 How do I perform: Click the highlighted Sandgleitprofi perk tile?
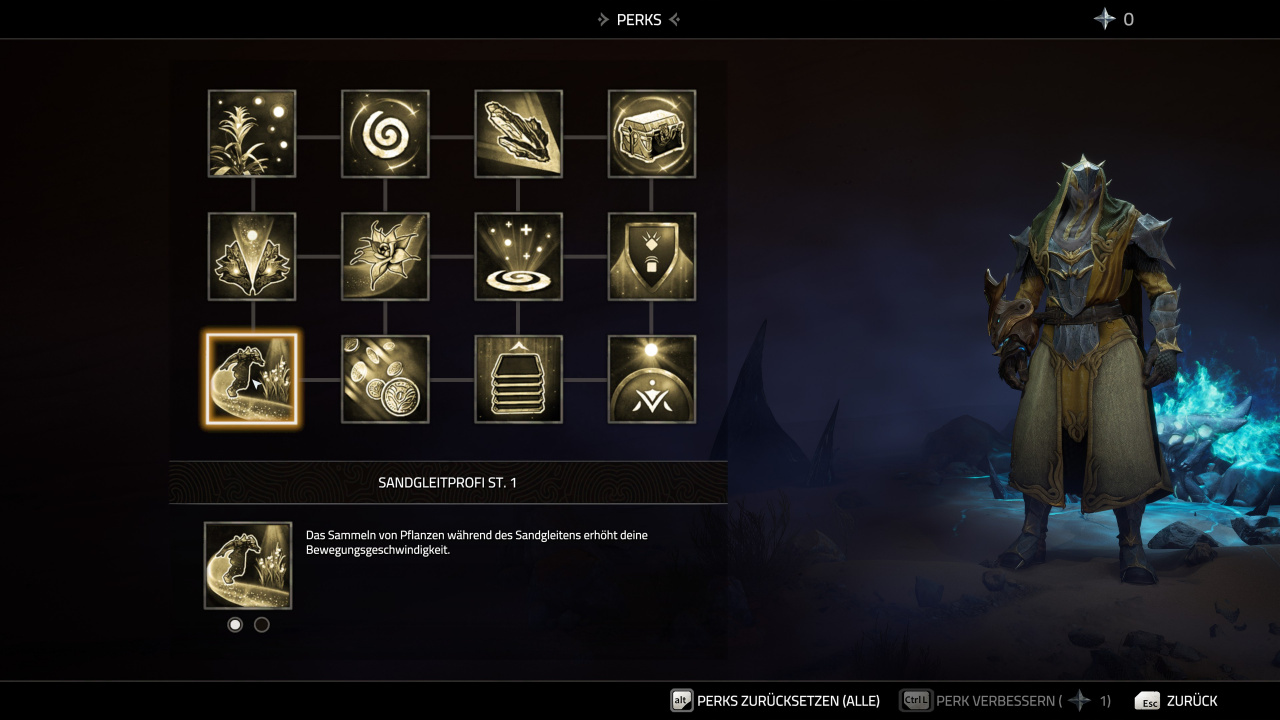point(252,379)
